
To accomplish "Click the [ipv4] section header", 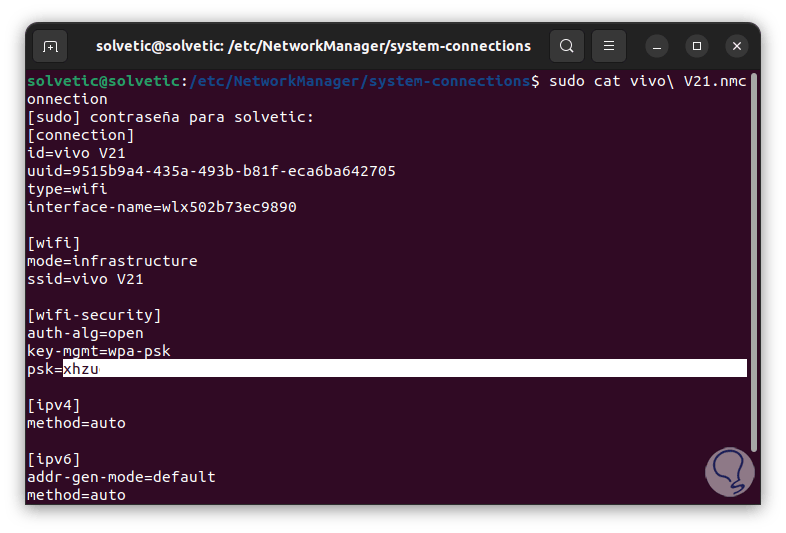I will click(x=54, y=405).
